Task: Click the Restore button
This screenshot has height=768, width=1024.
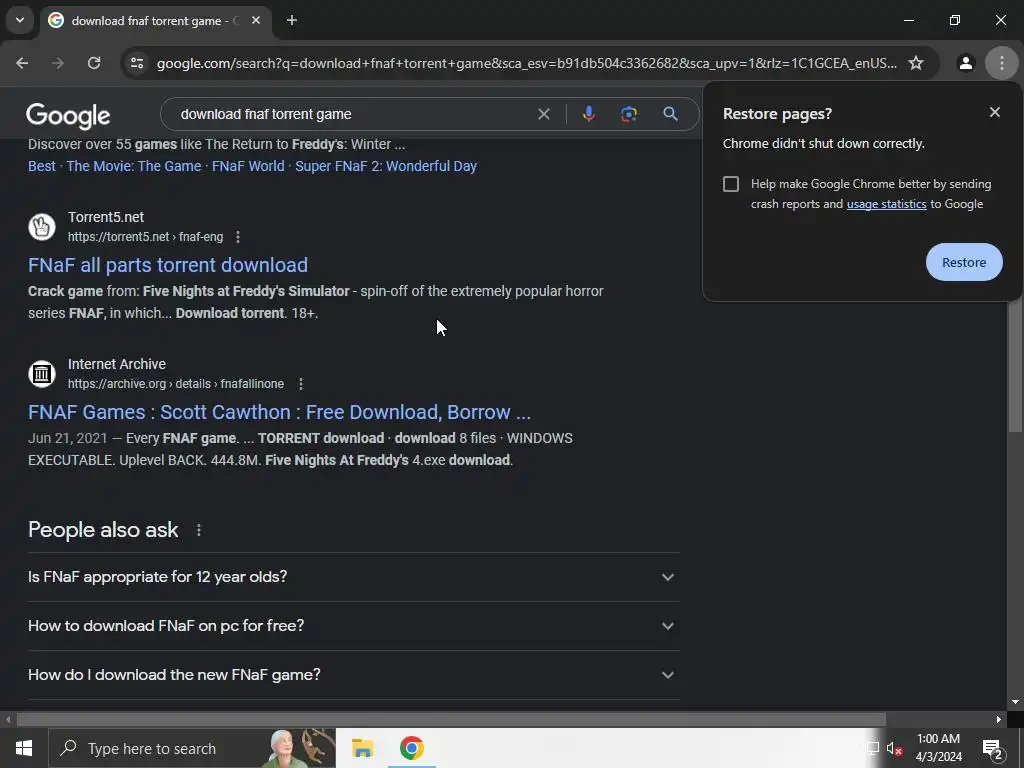Action: (964, 263)
